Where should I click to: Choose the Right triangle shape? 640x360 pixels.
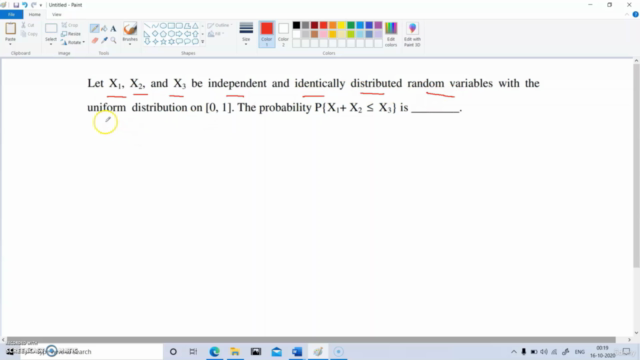[x=147, y=34]
